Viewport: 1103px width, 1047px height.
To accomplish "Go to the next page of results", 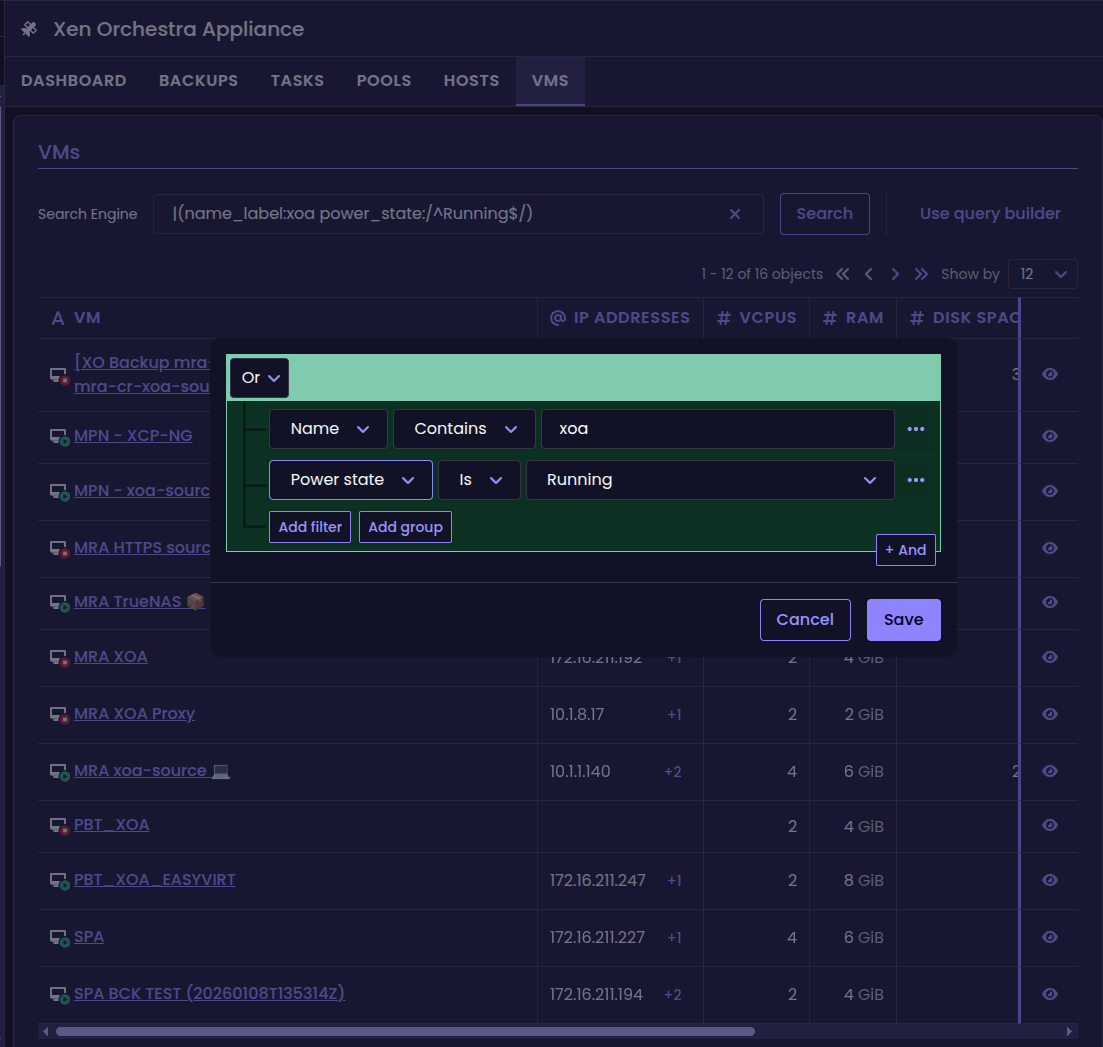I will [895, 274].
